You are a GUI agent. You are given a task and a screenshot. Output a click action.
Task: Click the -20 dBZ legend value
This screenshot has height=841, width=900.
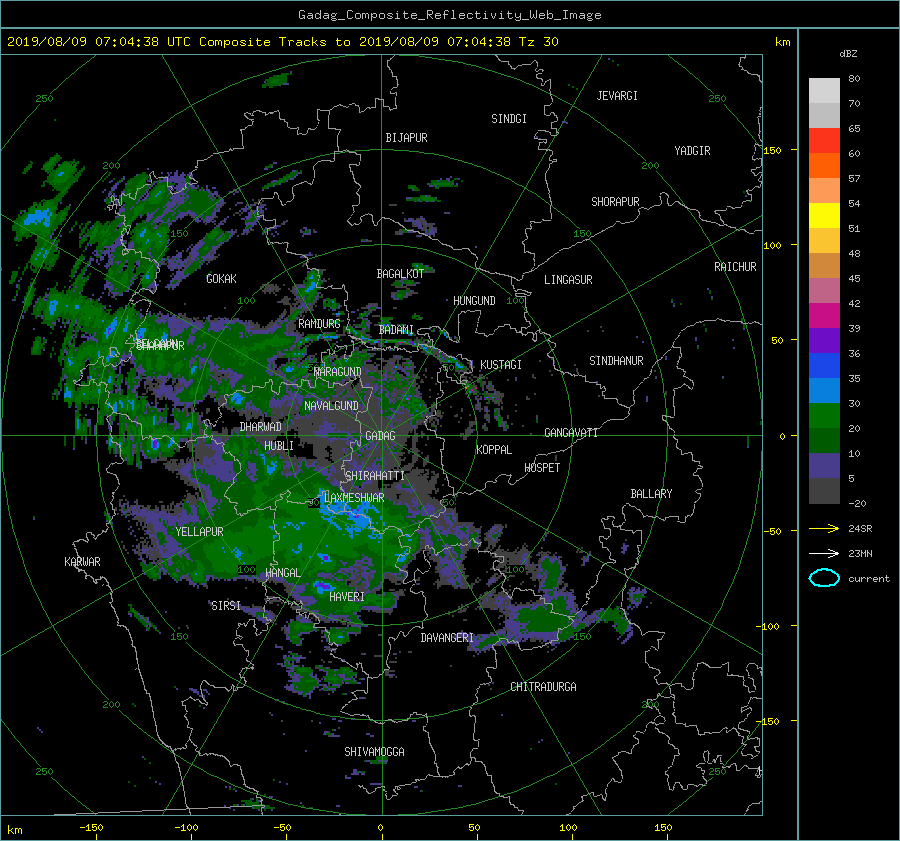click(857, 503)
